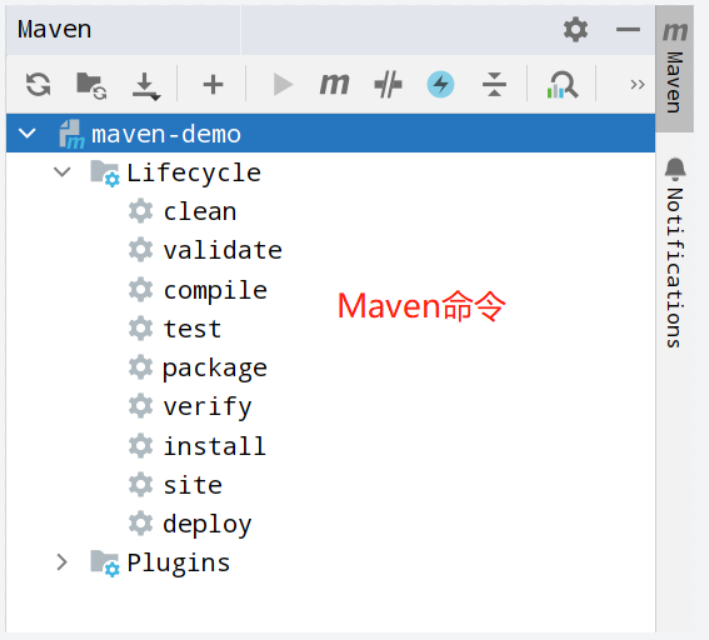Collapse the maven-demo project node
709x640 pixels.
(28, 133)
